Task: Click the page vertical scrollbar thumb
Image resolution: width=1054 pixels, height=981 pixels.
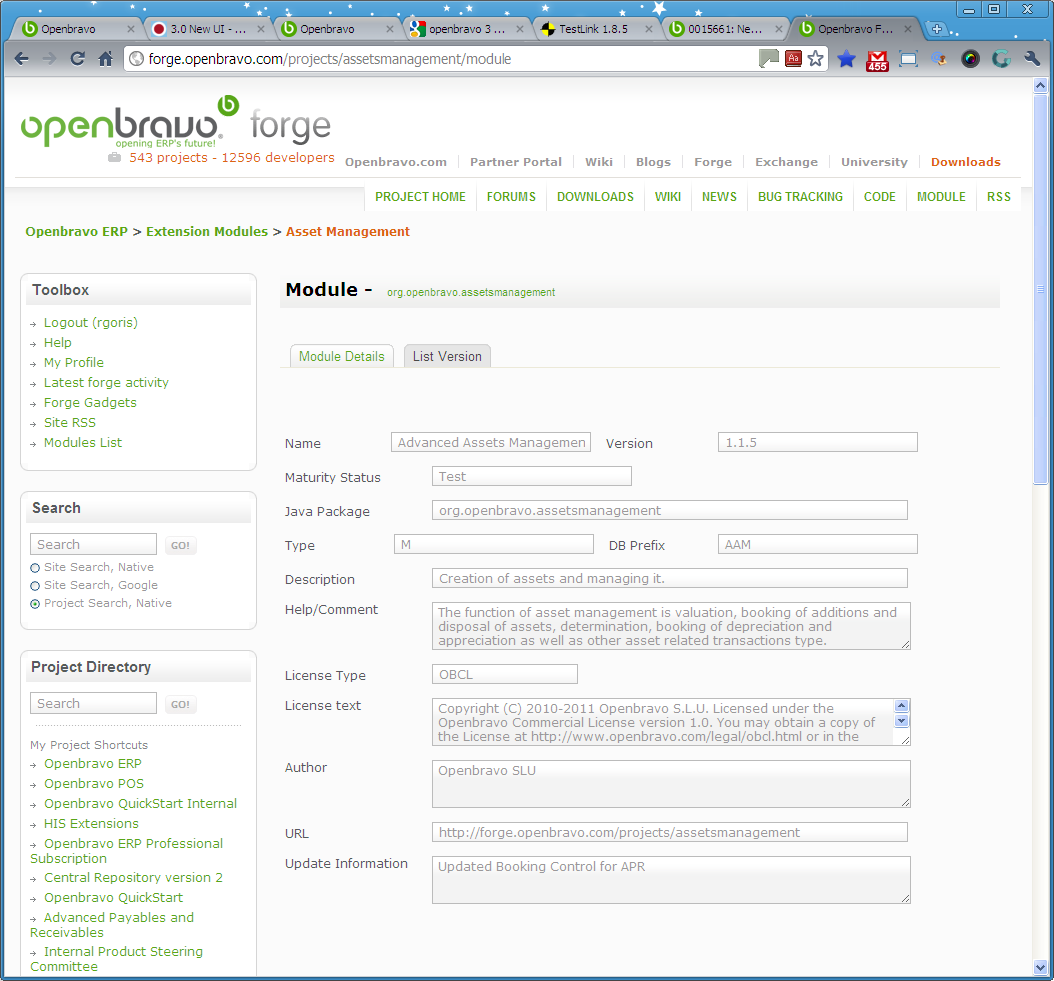Action: [1040, 289]
